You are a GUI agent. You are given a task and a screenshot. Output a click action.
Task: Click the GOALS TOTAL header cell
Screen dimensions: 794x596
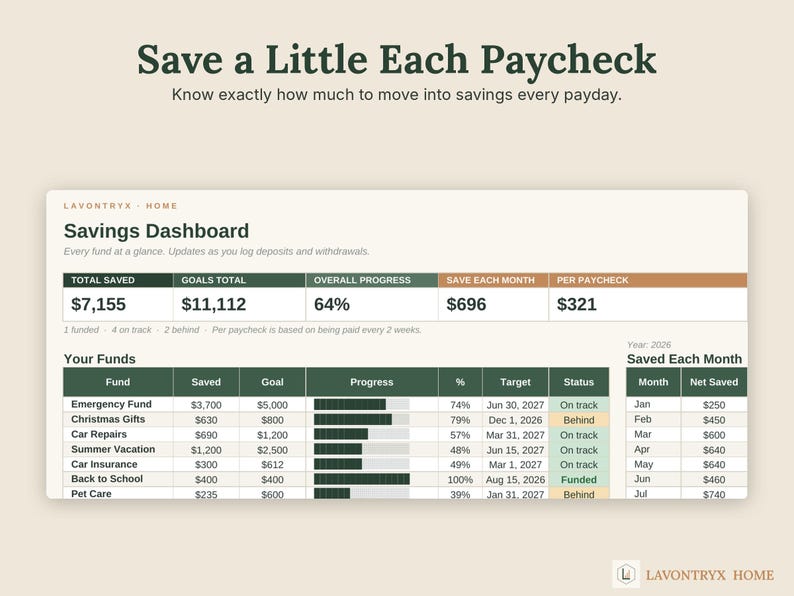click(x=240, y=280)
